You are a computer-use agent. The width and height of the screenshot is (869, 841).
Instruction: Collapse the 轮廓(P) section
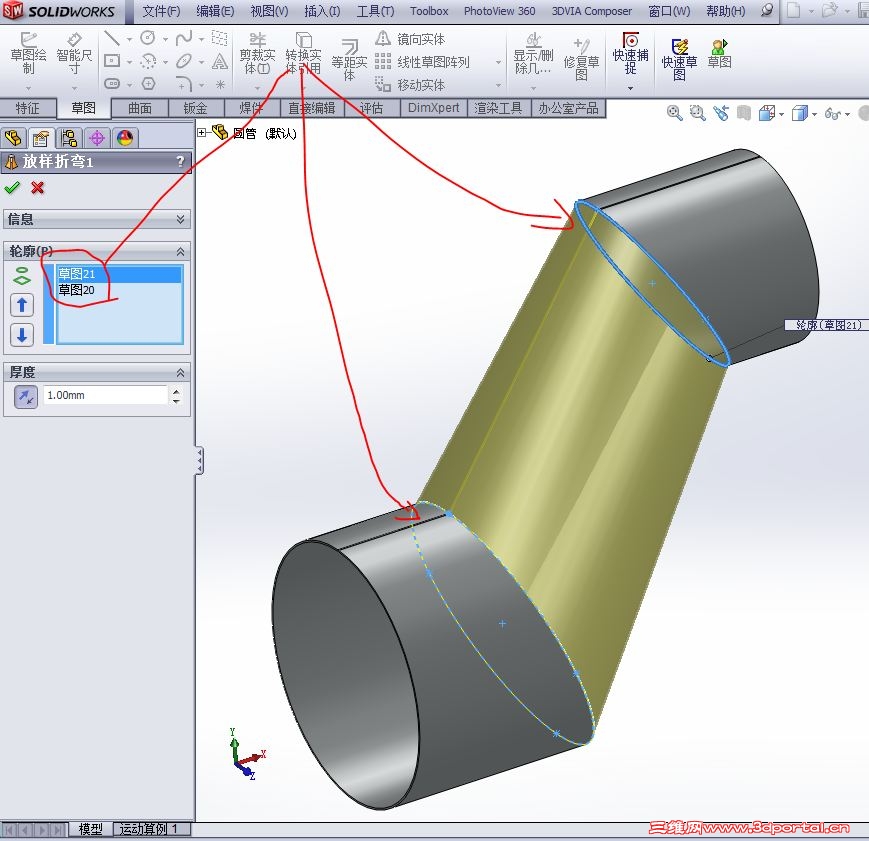[x=180, y=252]
